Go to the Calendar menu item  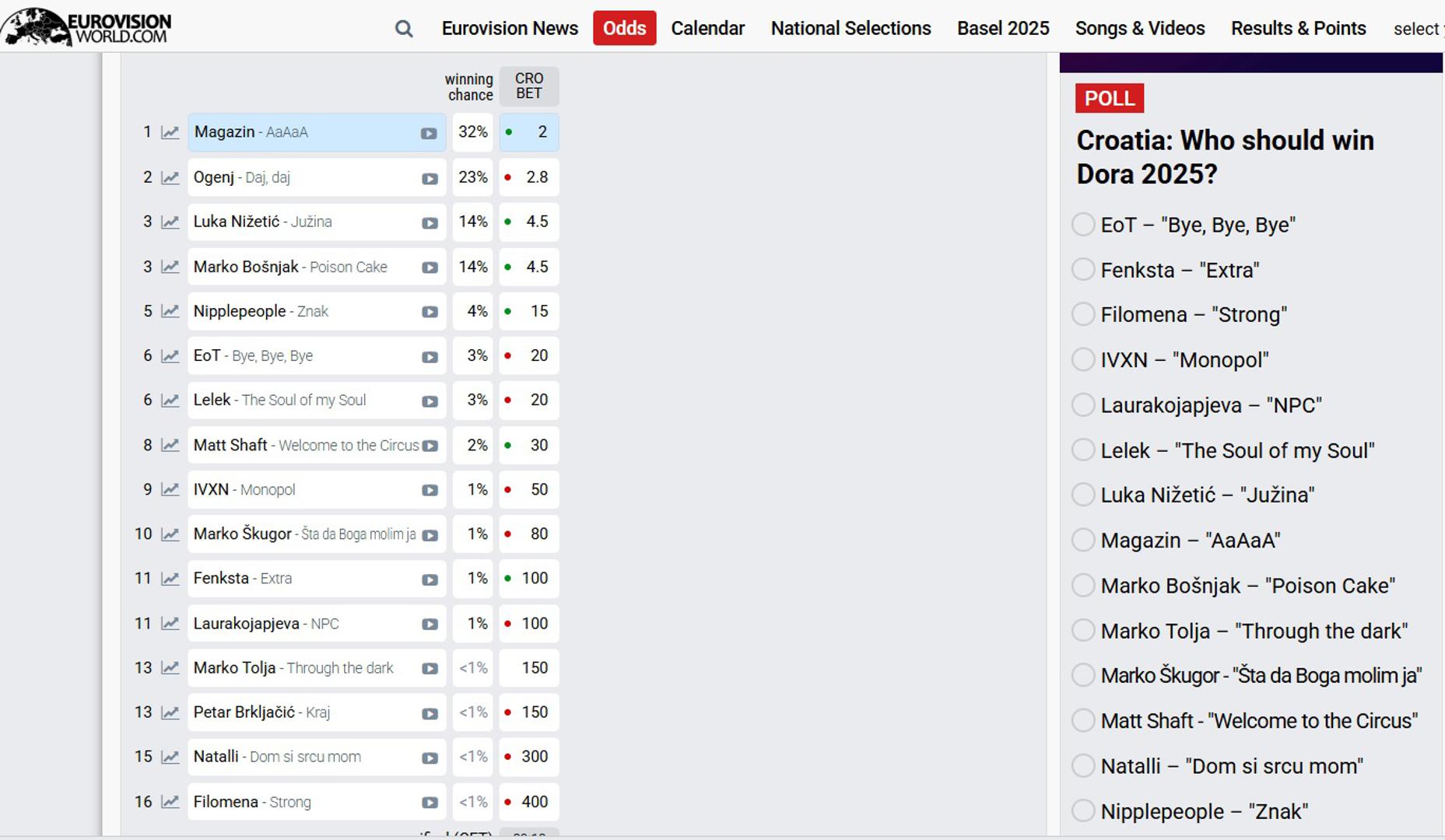[707, 29]
